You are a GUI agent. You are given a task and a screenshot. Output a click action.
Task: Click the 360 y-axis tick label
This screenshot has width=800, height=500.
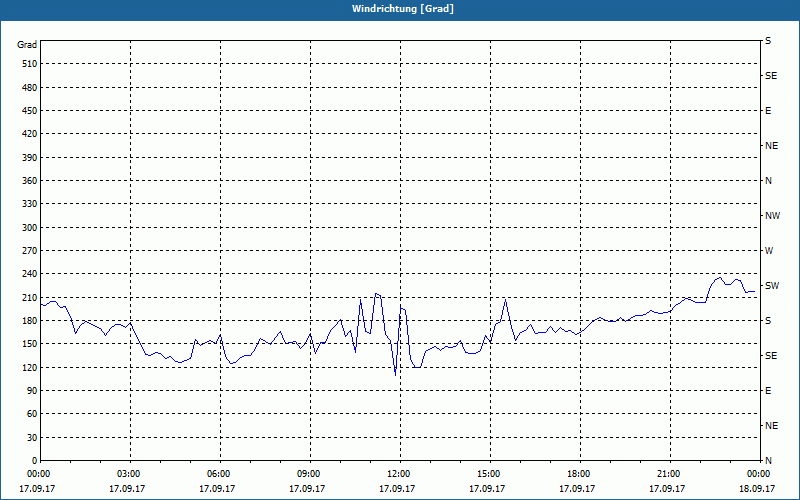point(30,181)
